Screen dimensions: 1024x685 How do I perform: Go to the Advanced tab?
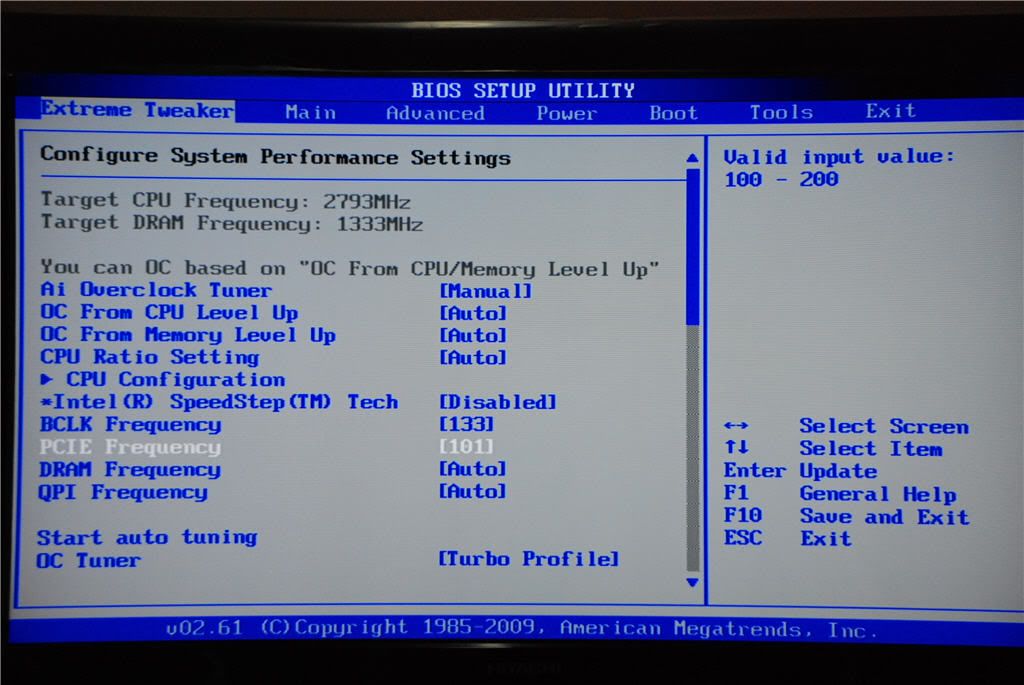[x=435, y=113]
